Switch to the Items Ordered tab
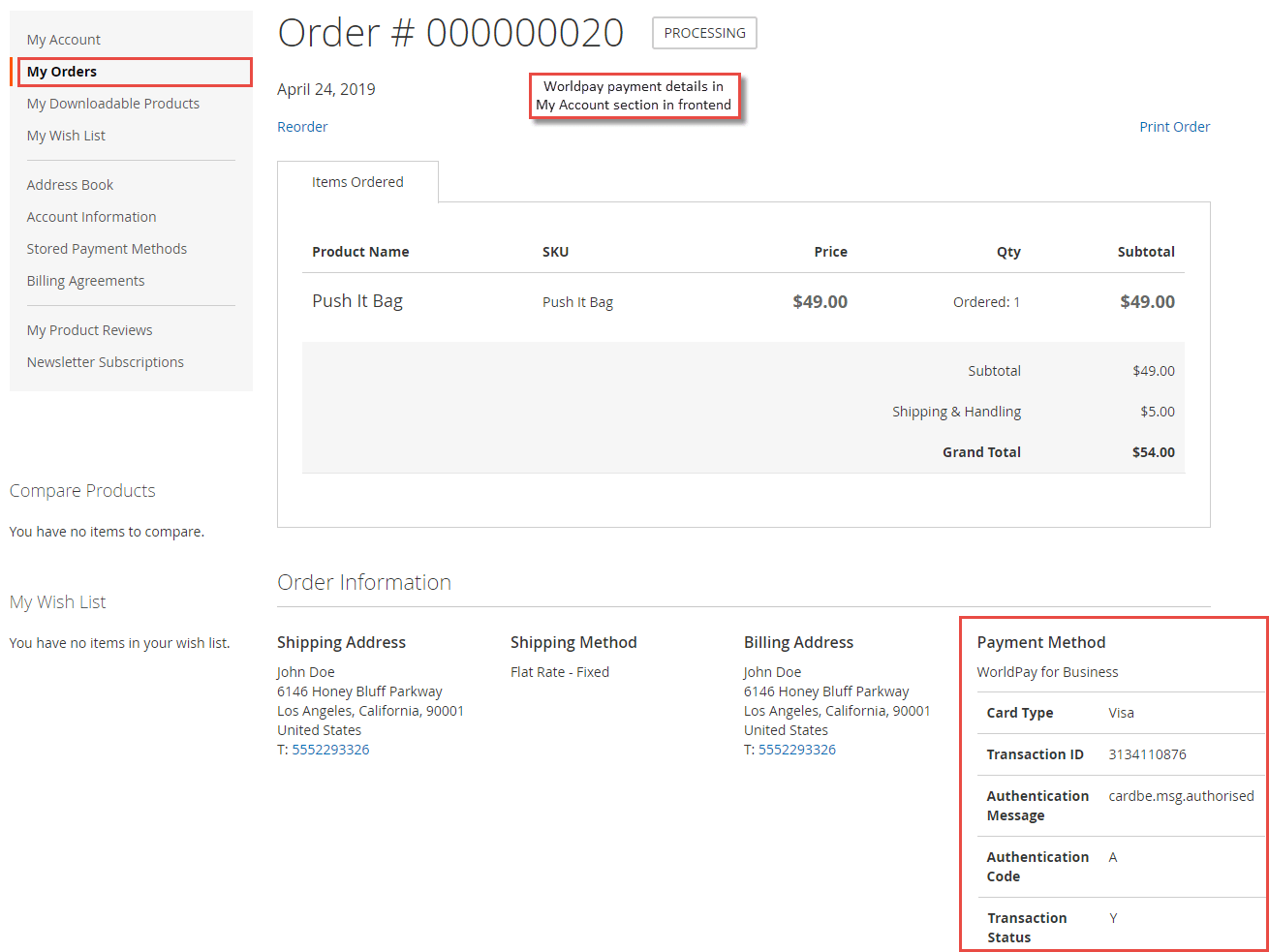 [357, 181]
